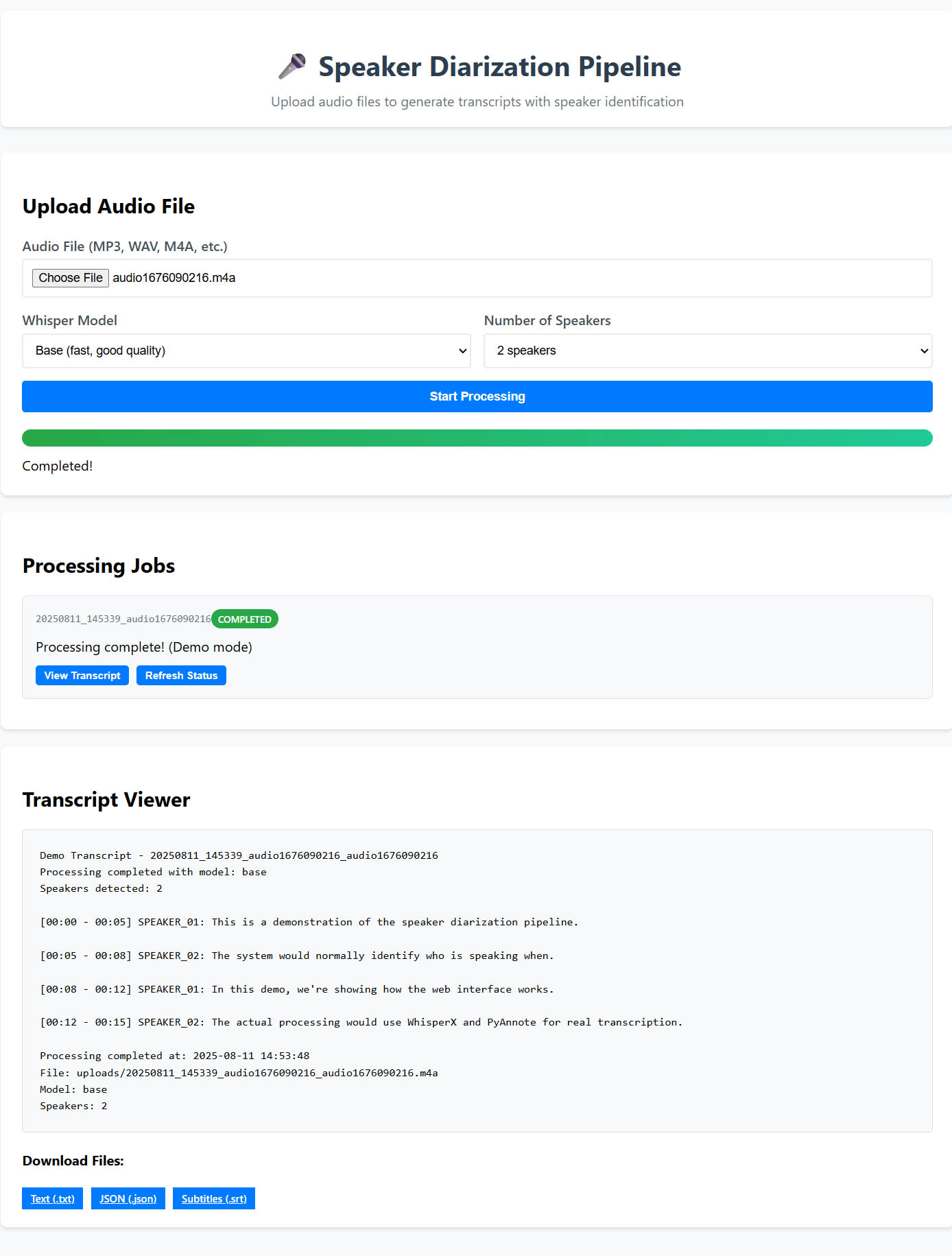
Task: Click the completed progress bar
Action: 476,438
